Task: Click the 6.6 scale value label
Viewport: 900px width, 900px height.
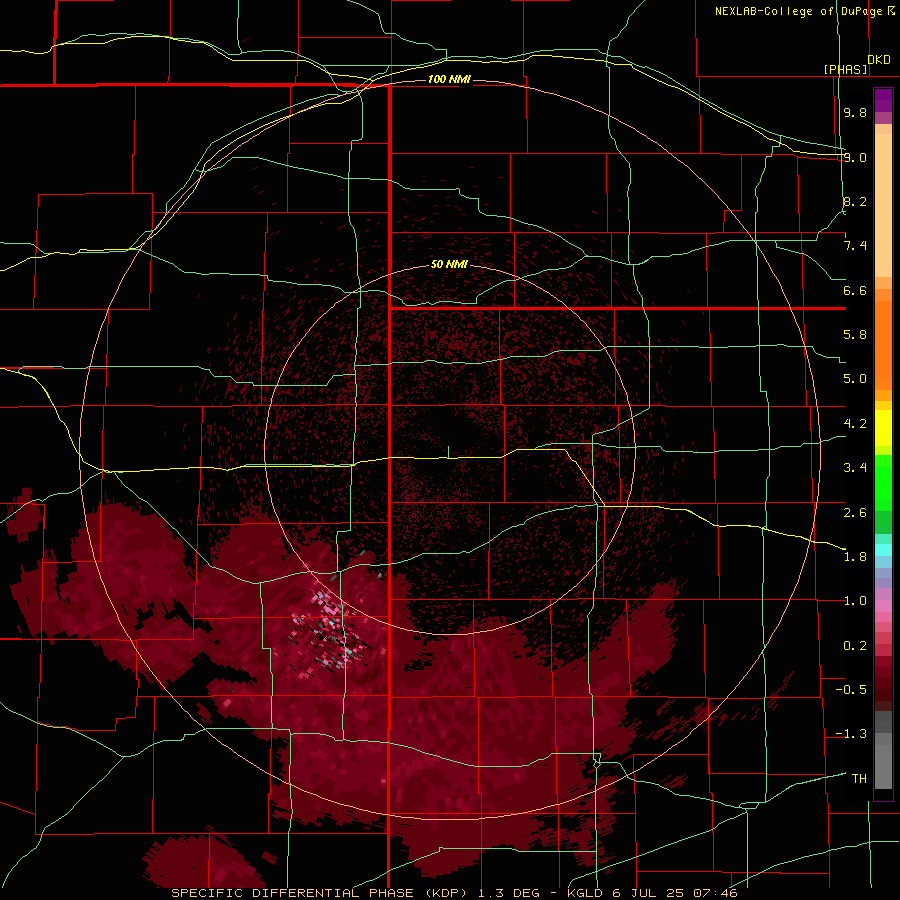Action: coord(855,290)
